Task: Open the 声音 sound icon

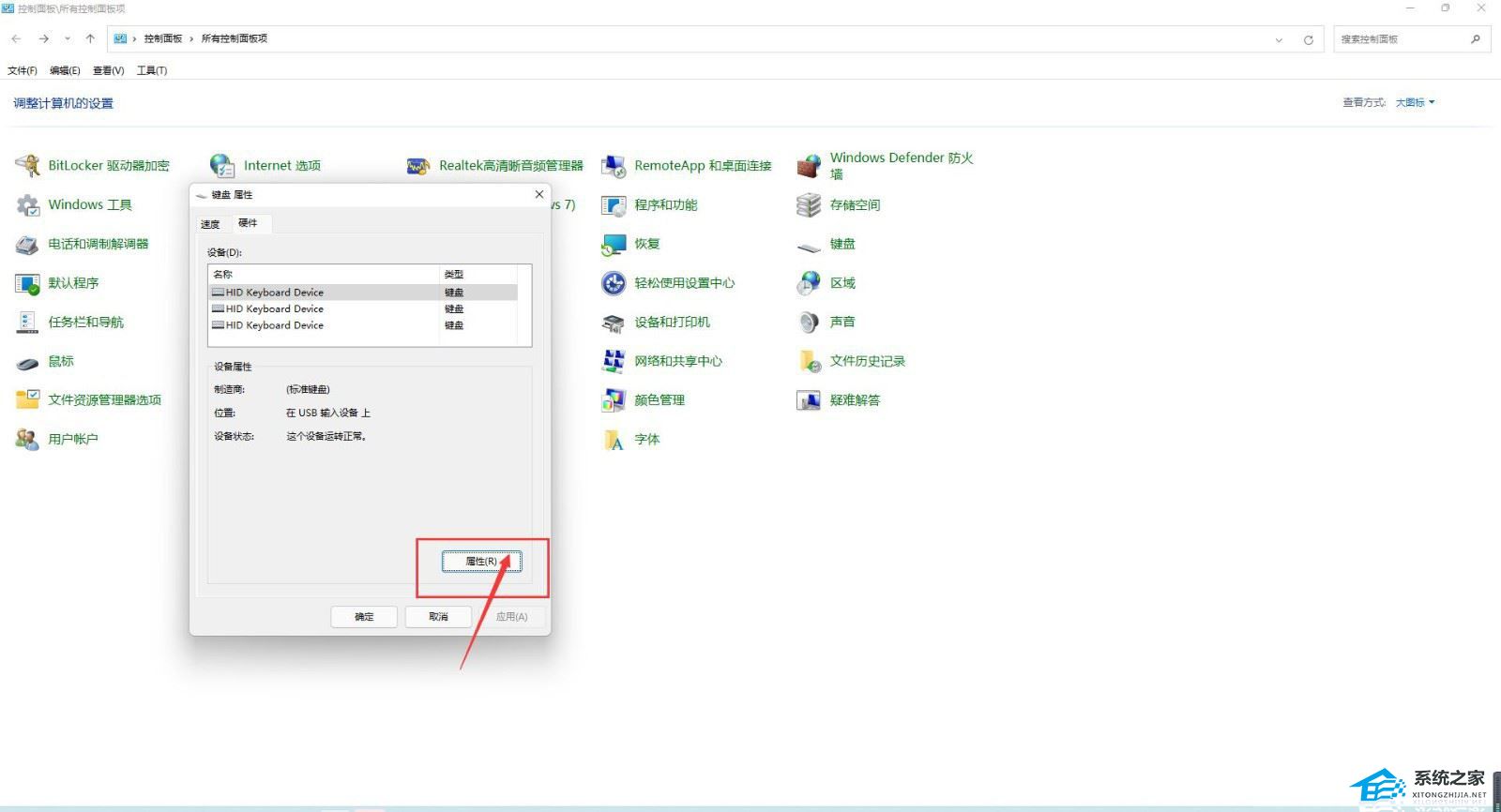Action: pyautogui.click(x=809, y=323)
